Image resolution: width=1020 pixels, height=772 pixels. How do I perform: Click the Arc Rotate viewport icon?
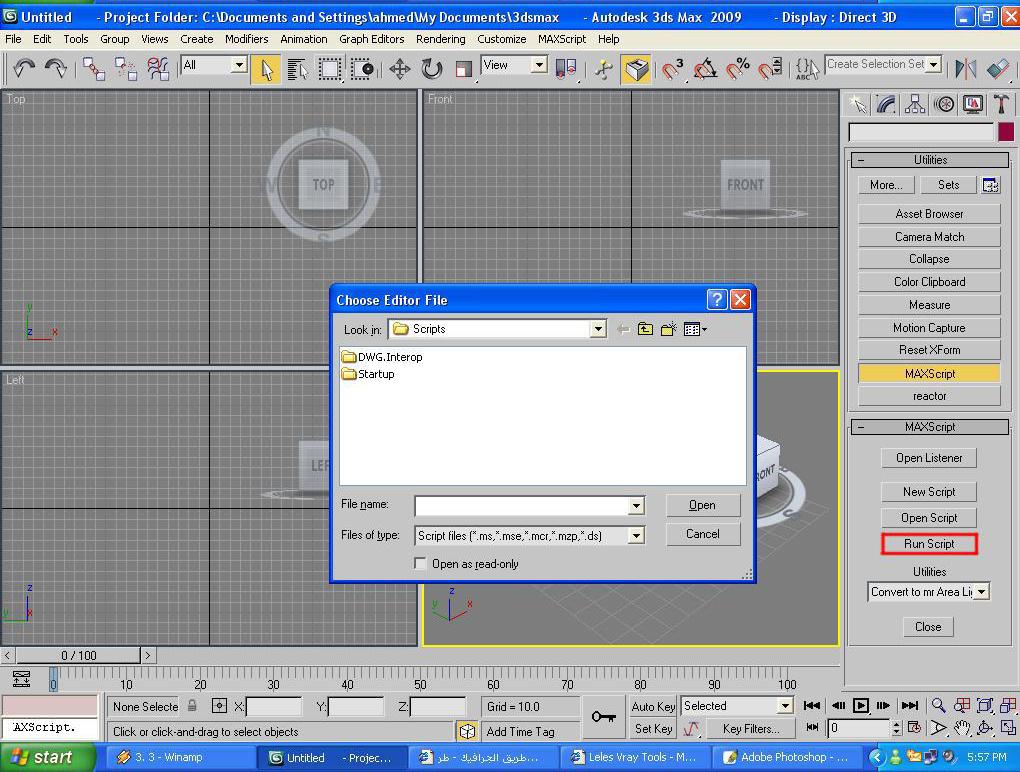(x=985, y=728)
